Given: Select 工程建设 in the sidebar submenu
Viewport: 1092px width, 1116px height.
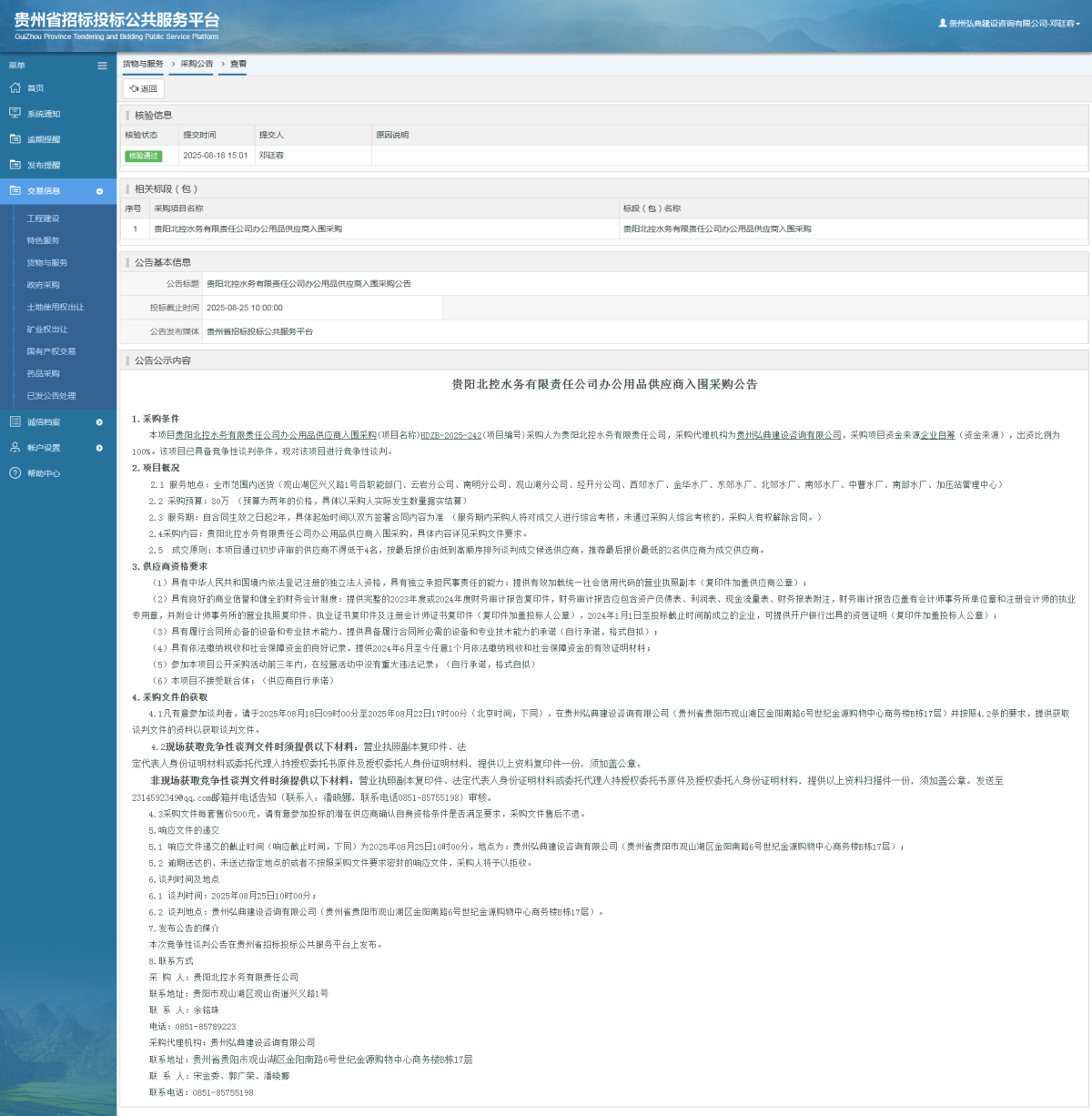Looking at the screenshot, I should [x=43, y=218].
